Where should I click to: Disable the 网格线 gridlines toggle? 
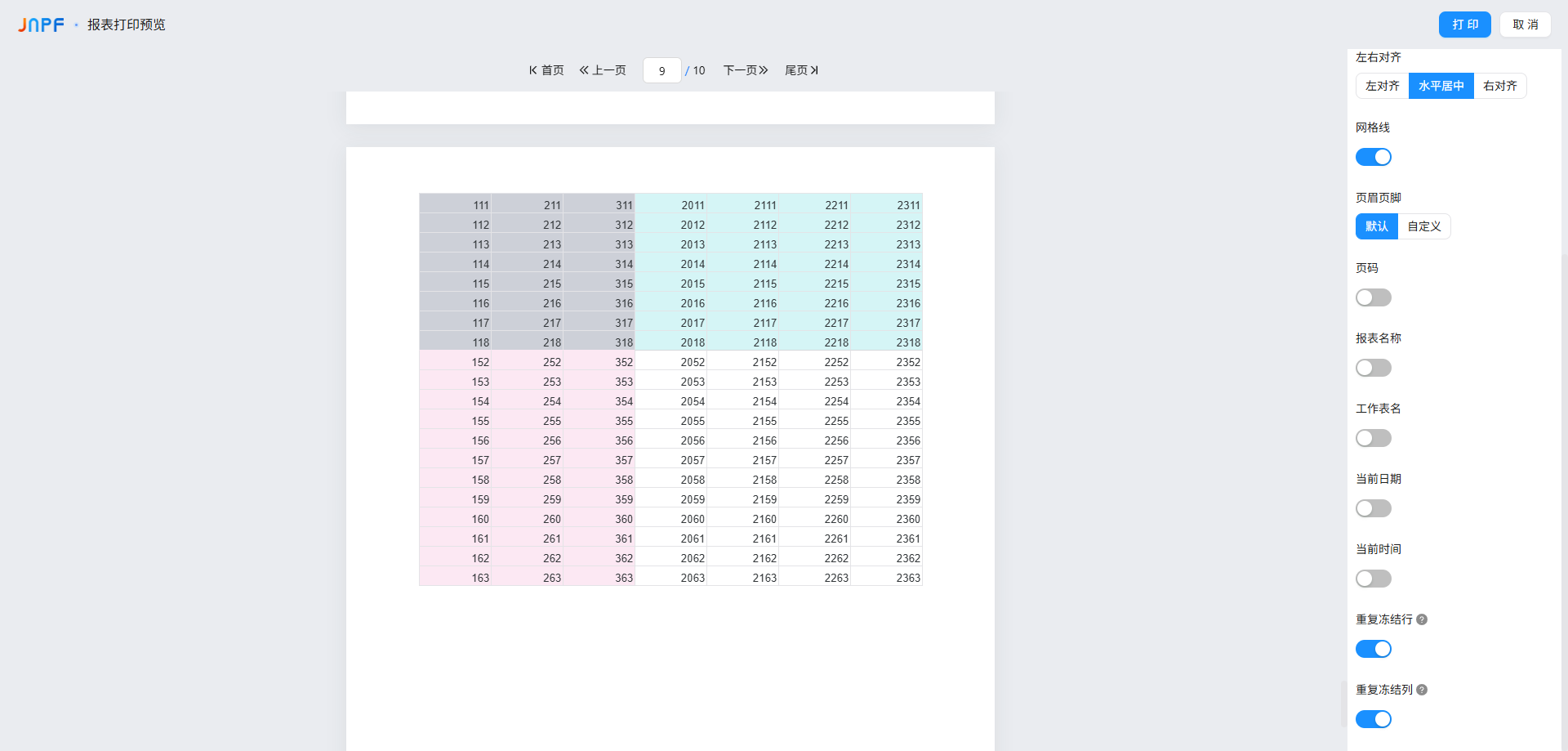(x=1374, y=157)
